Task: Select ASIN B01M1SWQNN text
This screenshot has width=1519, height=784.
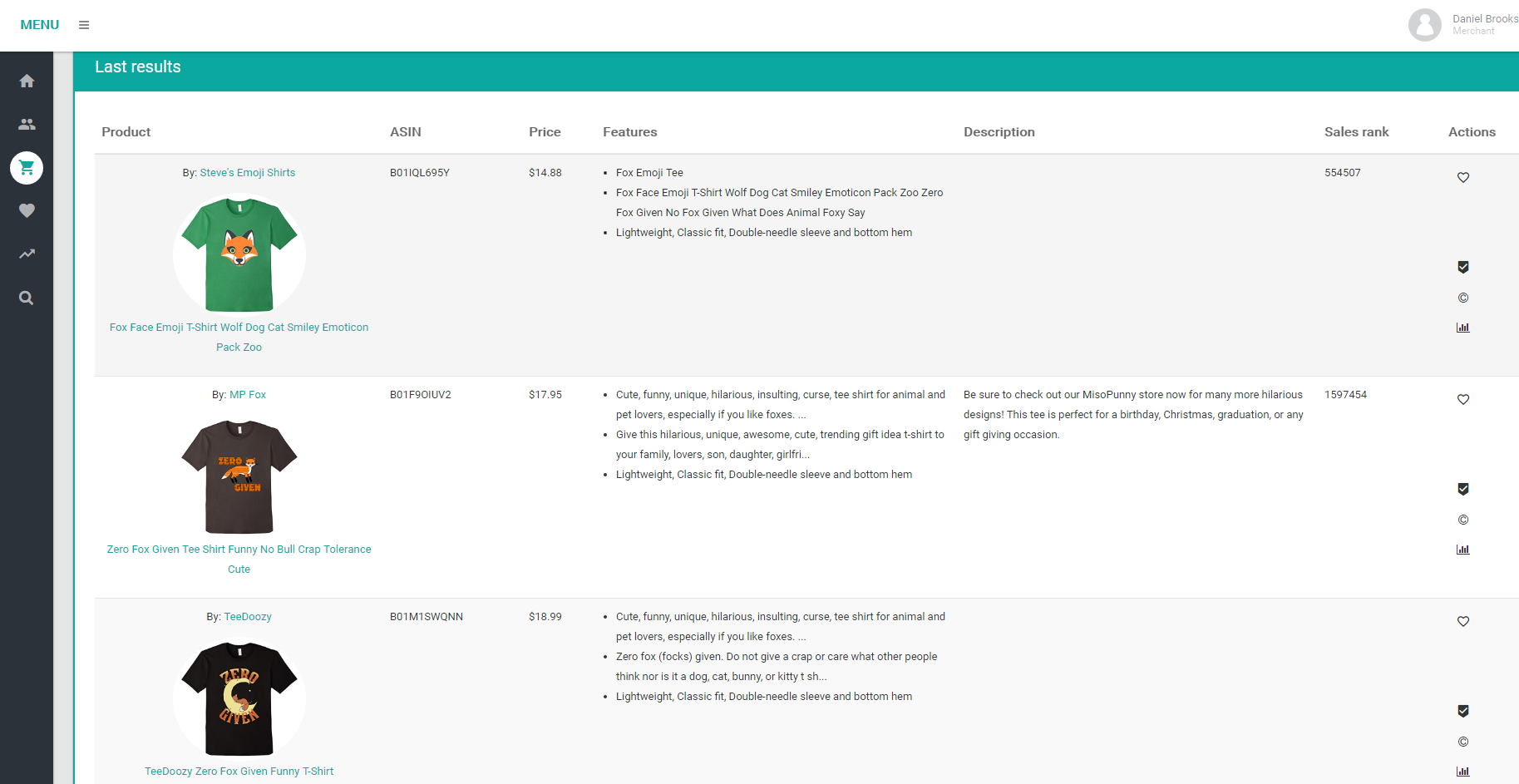Action: tap(427, 617)
